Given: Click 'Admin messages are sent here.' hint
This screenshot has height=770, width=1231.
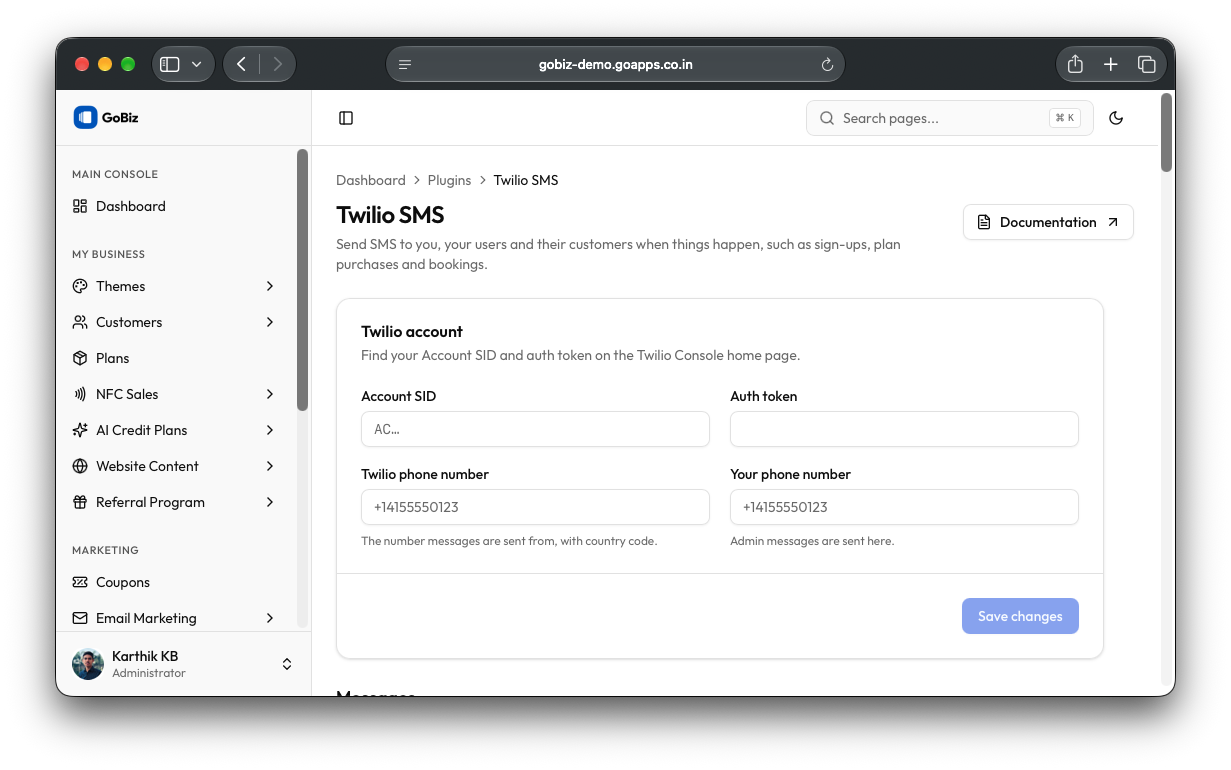Looking at the screenshot, I should pos(812,541).
